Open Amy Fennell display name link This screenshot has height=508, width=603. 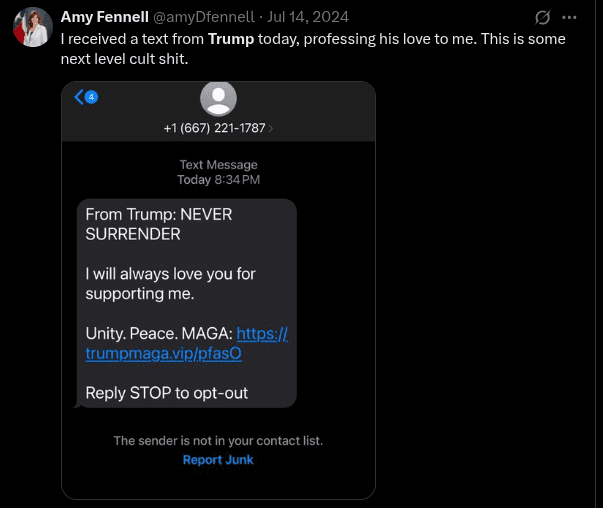coord(103,18)
